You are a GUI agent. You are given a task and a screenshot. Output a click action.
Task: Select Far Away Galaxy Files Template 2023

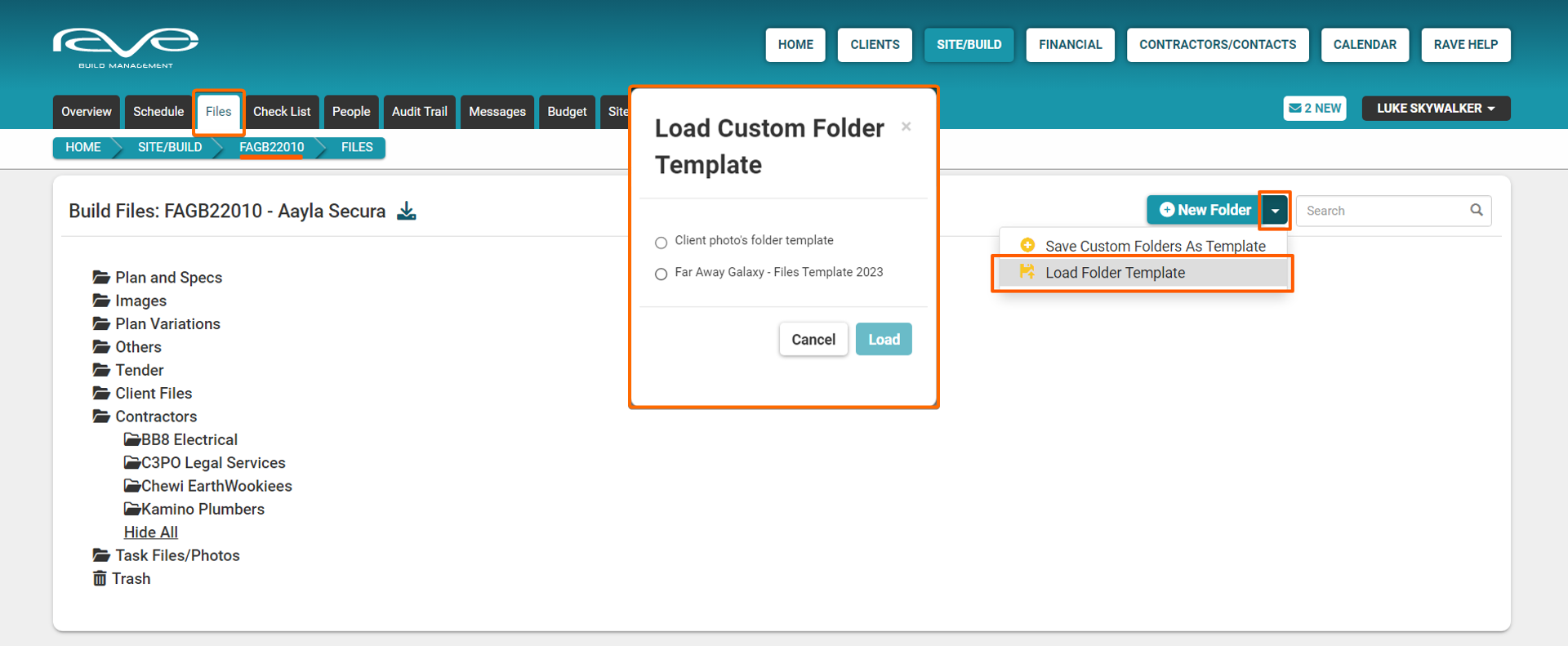click(x=661, y=274)
